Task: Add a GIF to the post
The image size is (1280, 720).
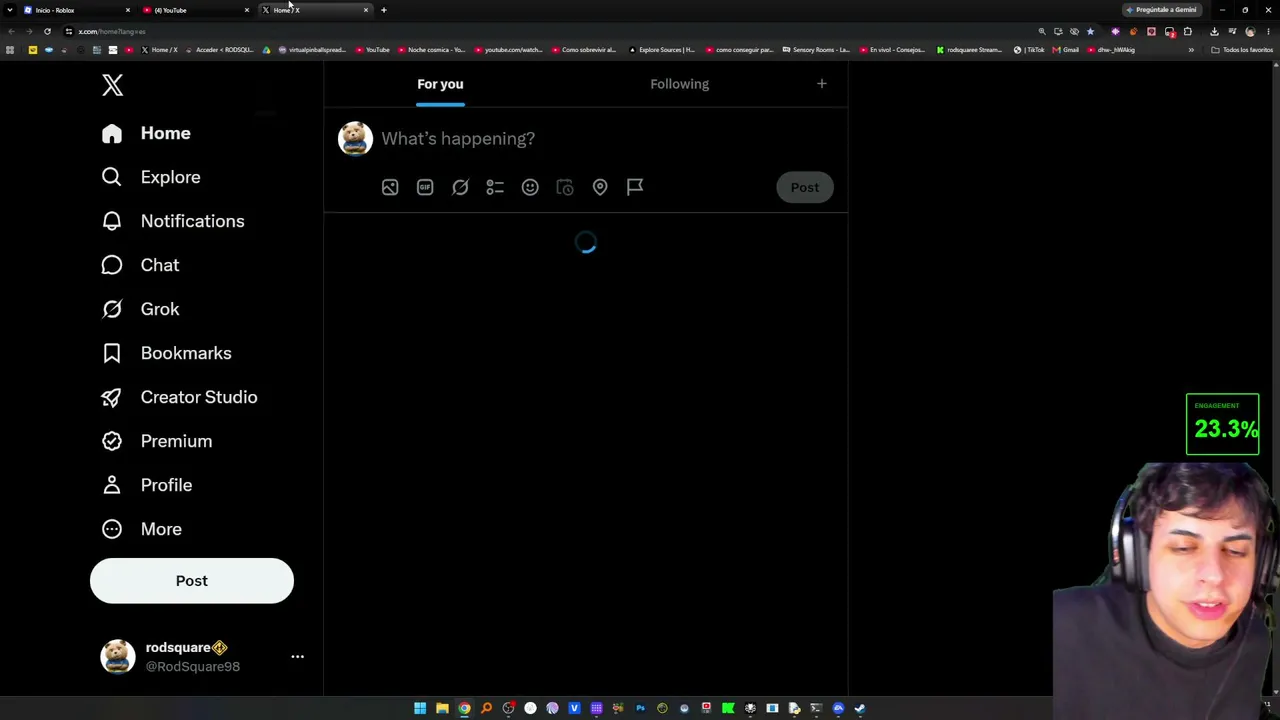Action: (x=425, y=187)
